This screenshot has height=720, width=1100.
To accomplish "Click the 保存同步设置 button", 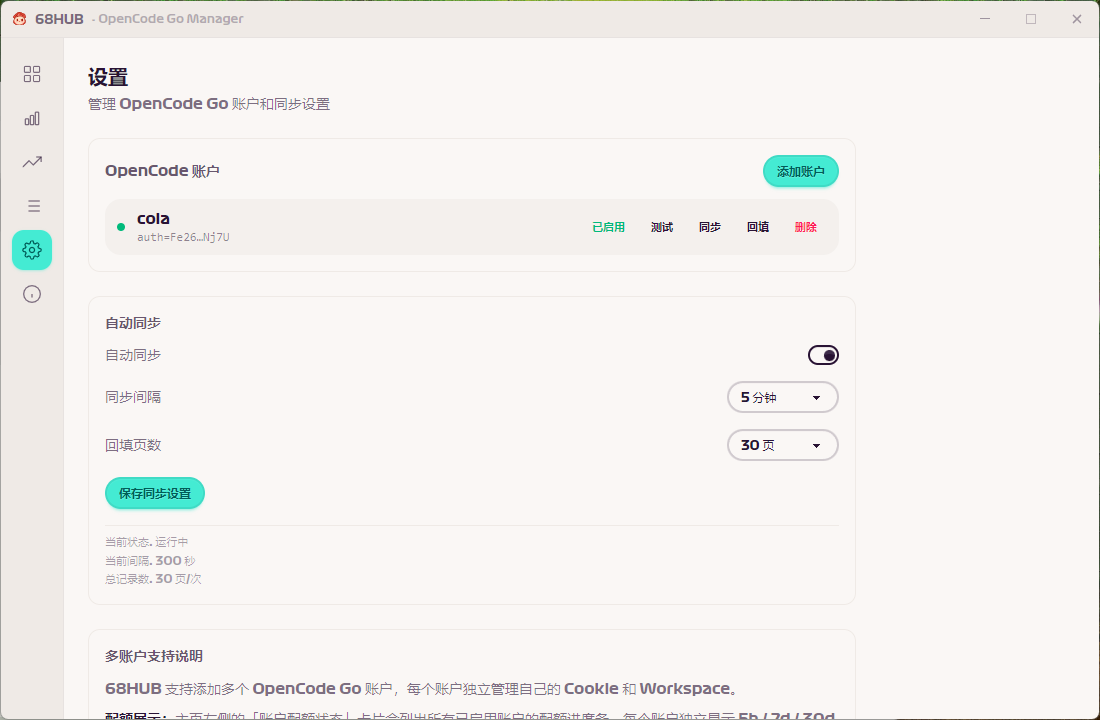I will pos(154,493).
